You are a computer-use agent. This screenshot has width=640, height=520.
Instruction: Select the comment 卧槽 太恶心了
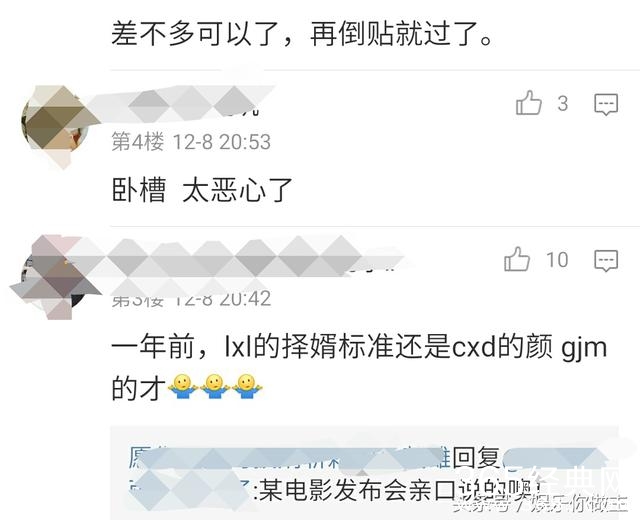click(202, 190)
